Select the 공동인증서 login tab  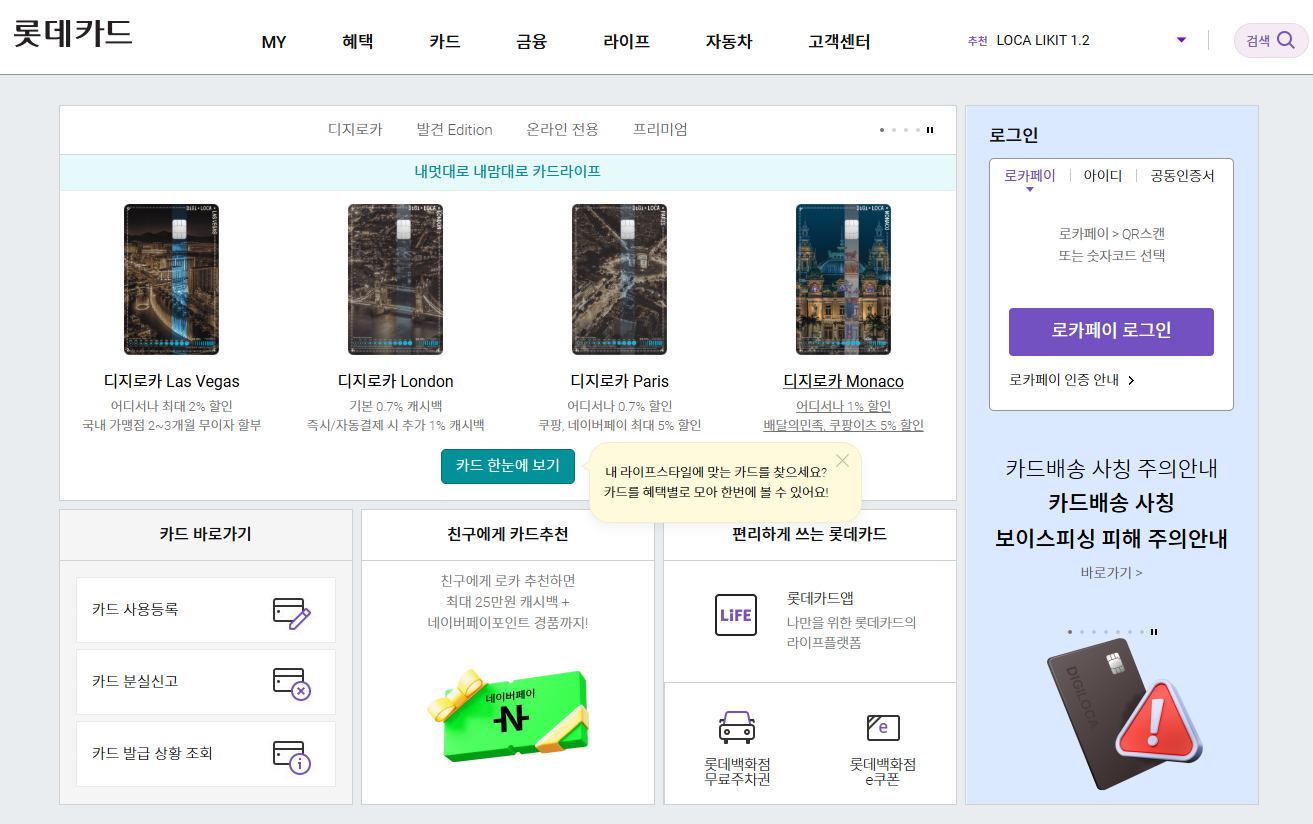(1182, 175)
